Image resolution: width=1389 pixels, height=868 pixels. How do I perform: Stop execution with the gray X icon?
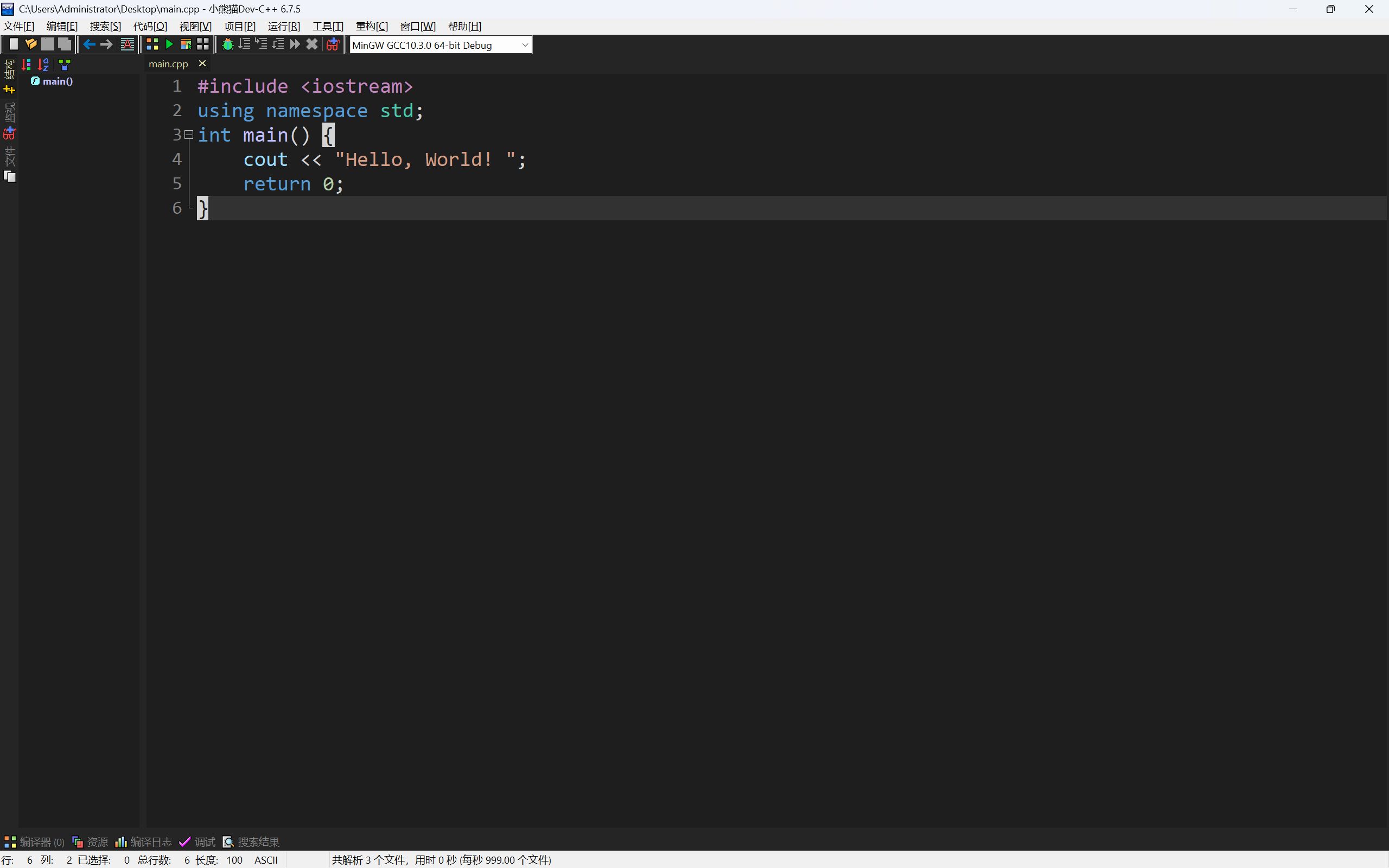(311, 44)
